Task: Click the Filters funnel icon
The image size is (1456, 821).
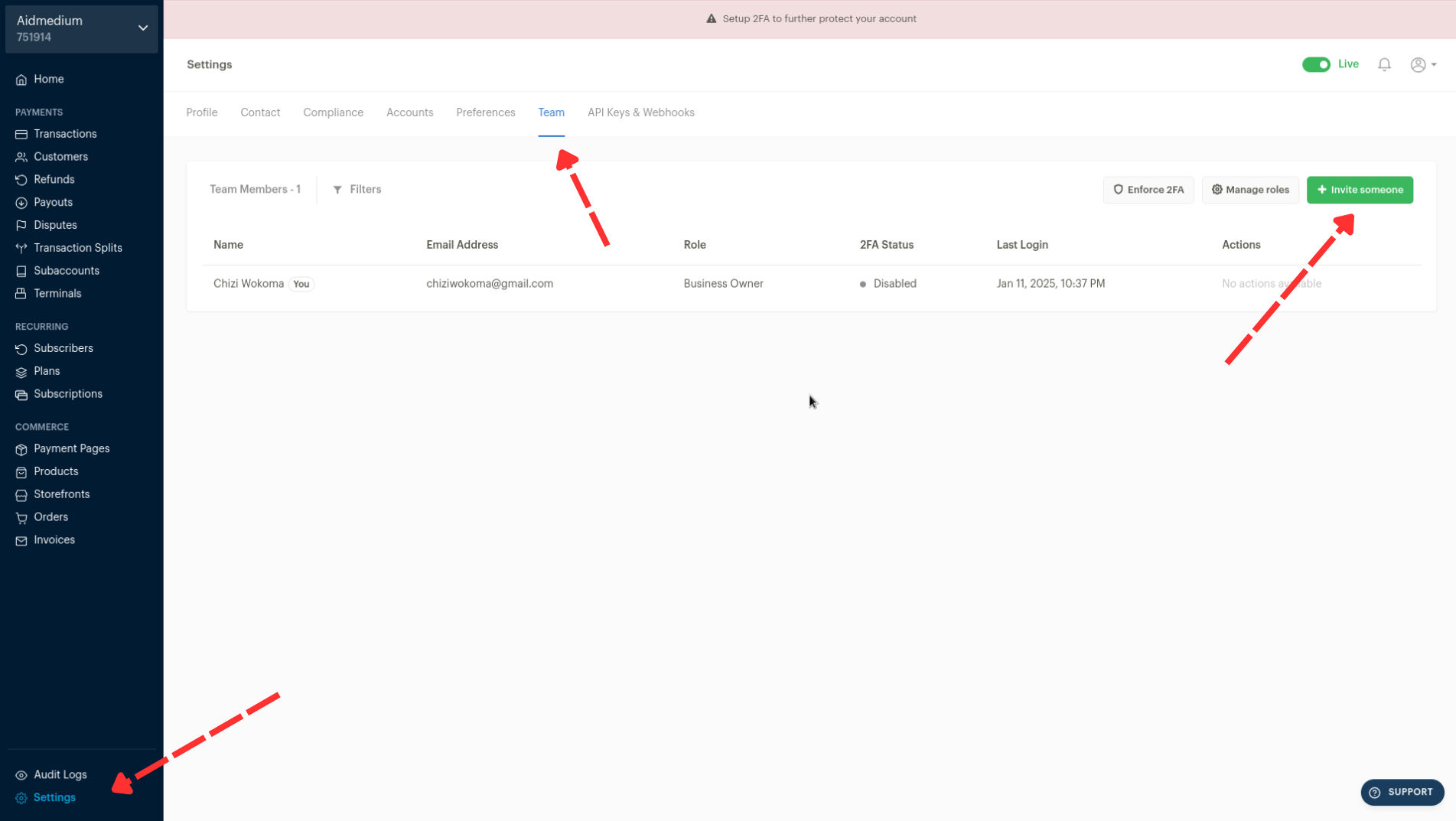Action: click(x=337, y=190)
